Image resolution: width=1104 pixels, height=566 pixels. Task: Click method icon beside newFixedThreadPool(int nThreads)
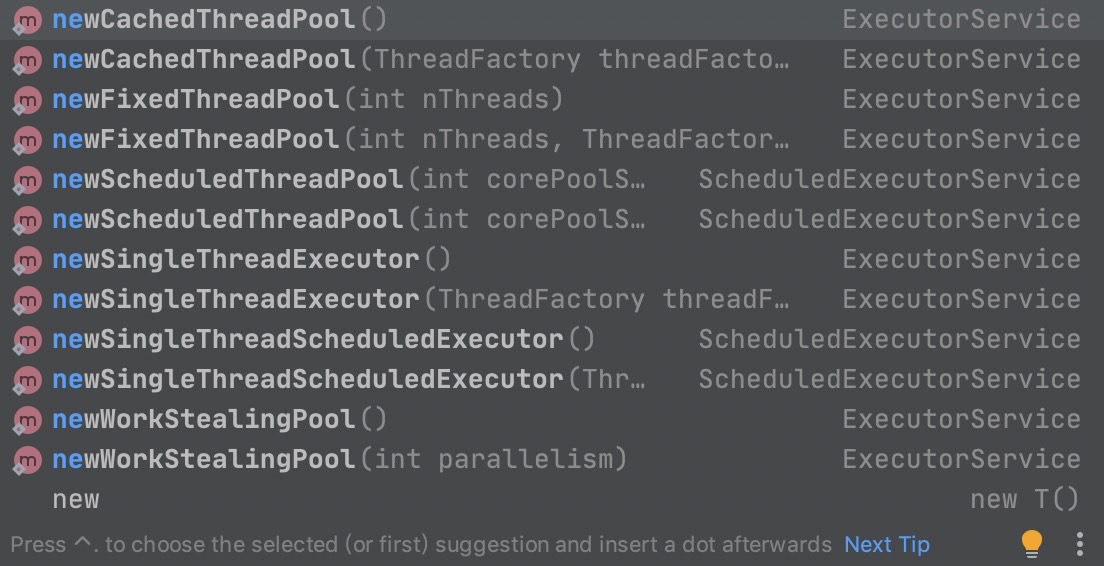[27, 101]
